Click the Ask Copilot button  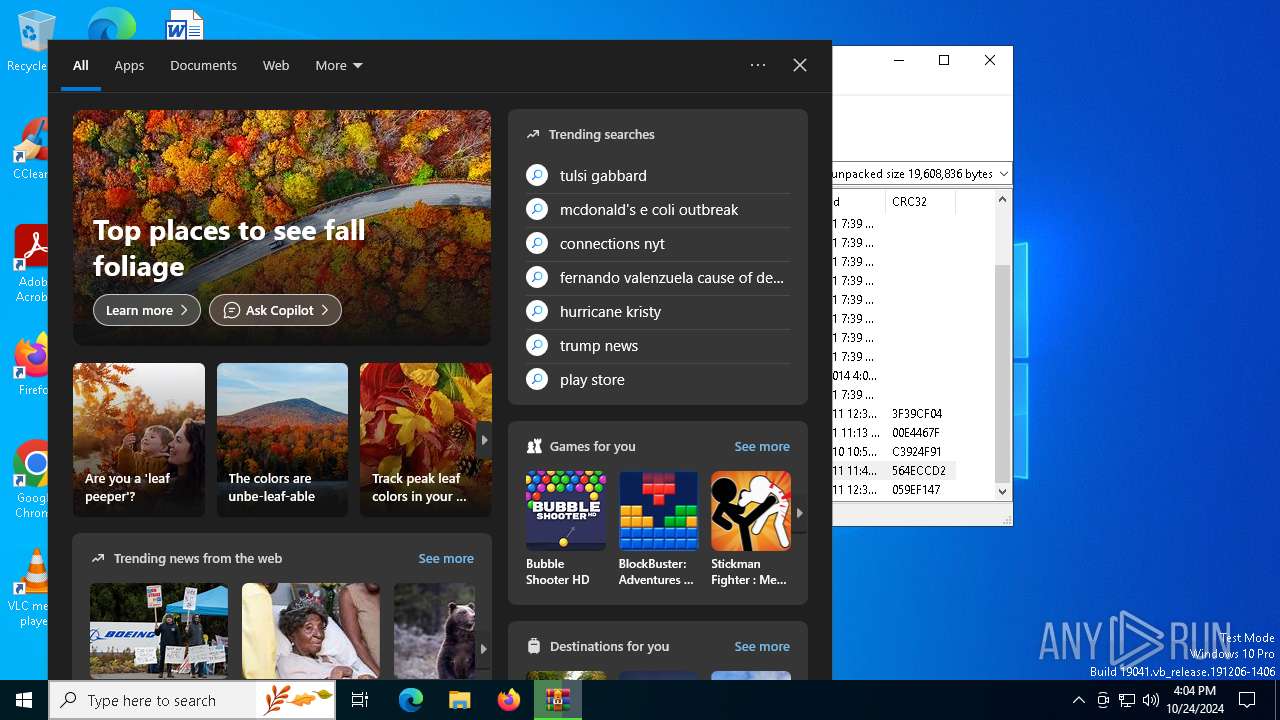[275, 310]
